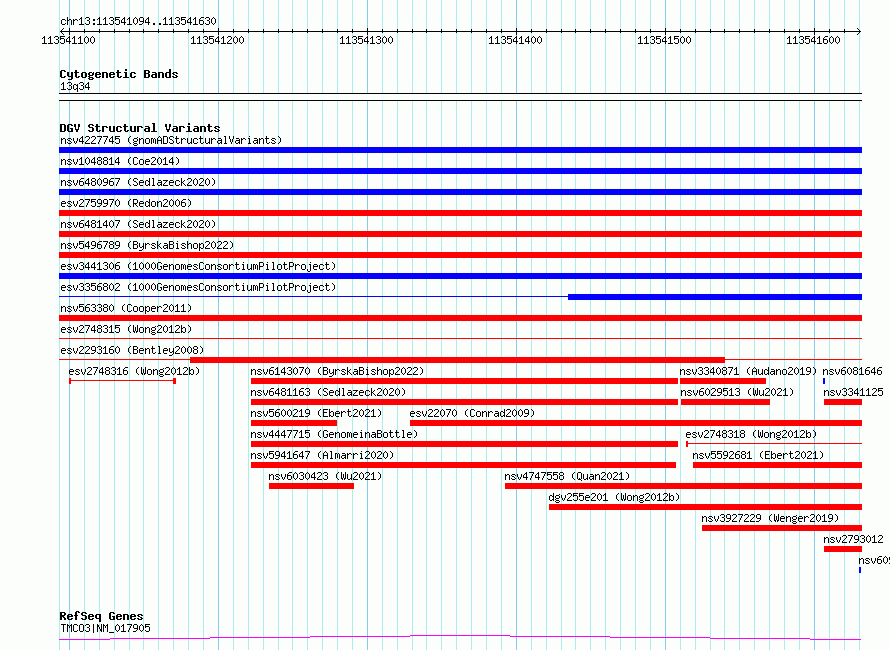Select the thick blue segment of esv3356802
The width and height of the screenshot is (890, 650).
[715, 297]
